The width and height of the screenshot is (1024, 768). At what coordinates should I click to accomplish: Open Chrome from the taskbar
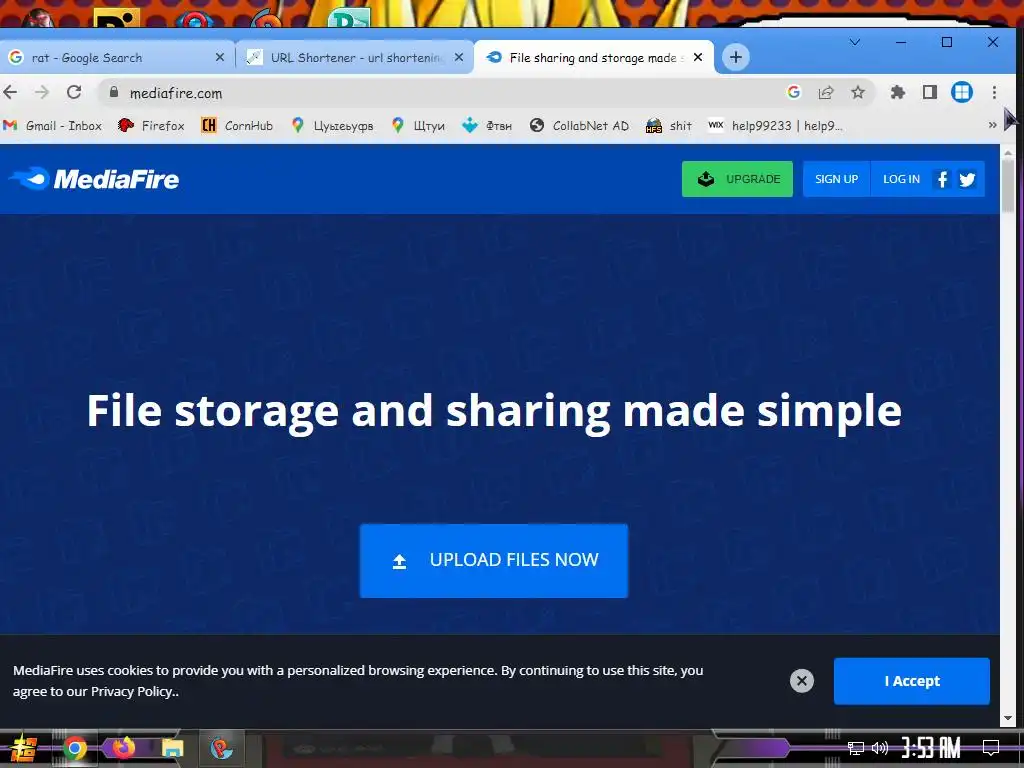(74, 748)
